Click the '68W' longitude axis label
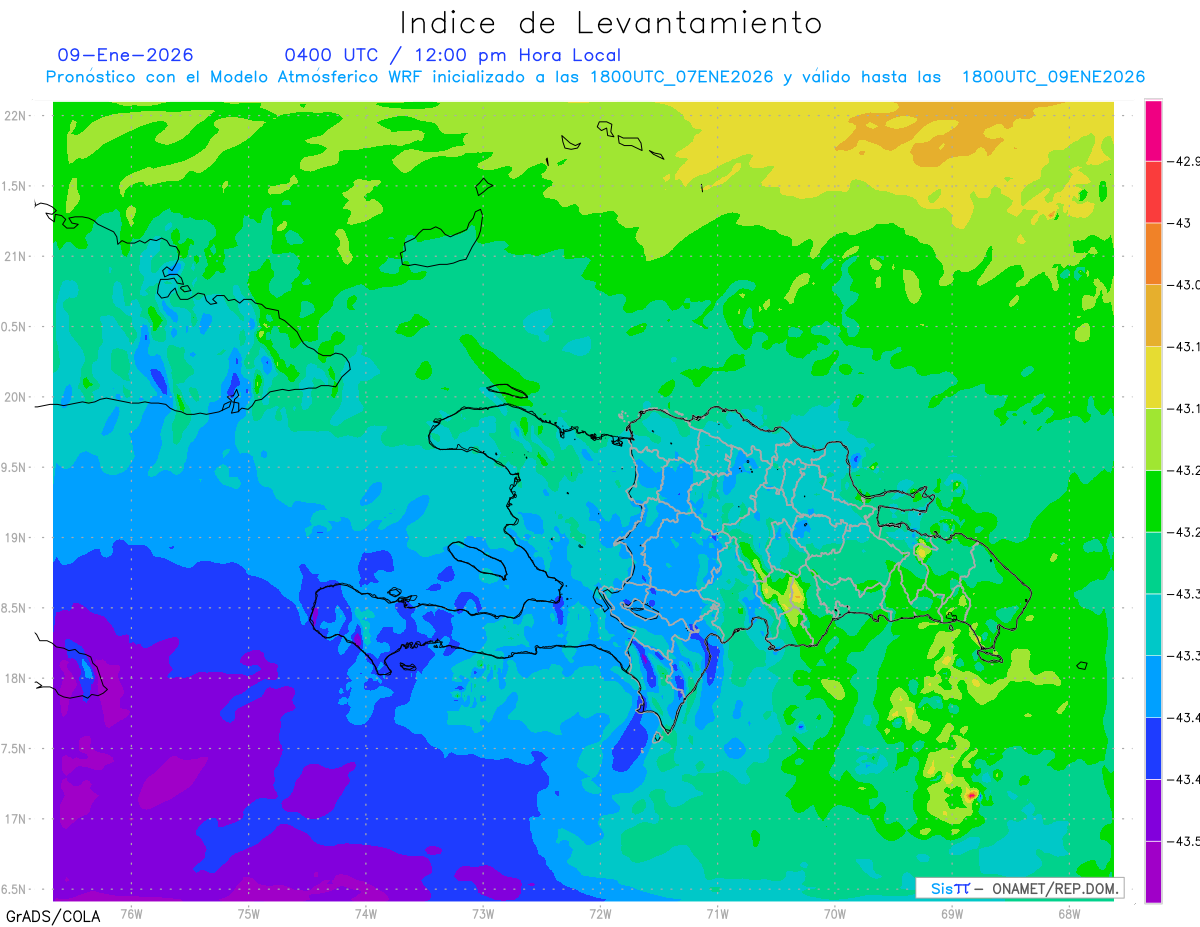1200x927 pixels. tap(1069, 913)
